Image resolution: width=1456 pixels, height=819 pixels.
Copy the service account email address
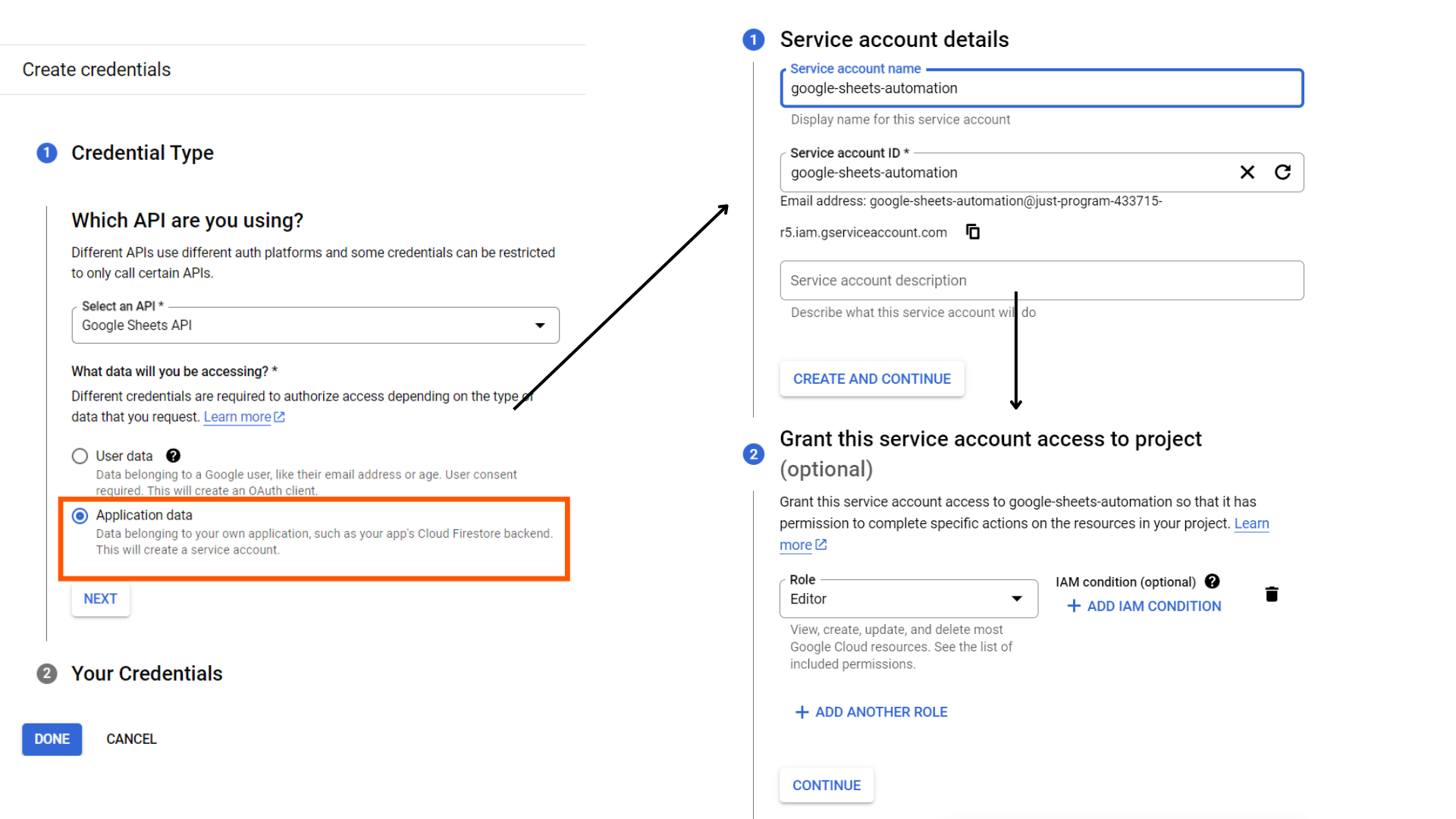[973, 231]
